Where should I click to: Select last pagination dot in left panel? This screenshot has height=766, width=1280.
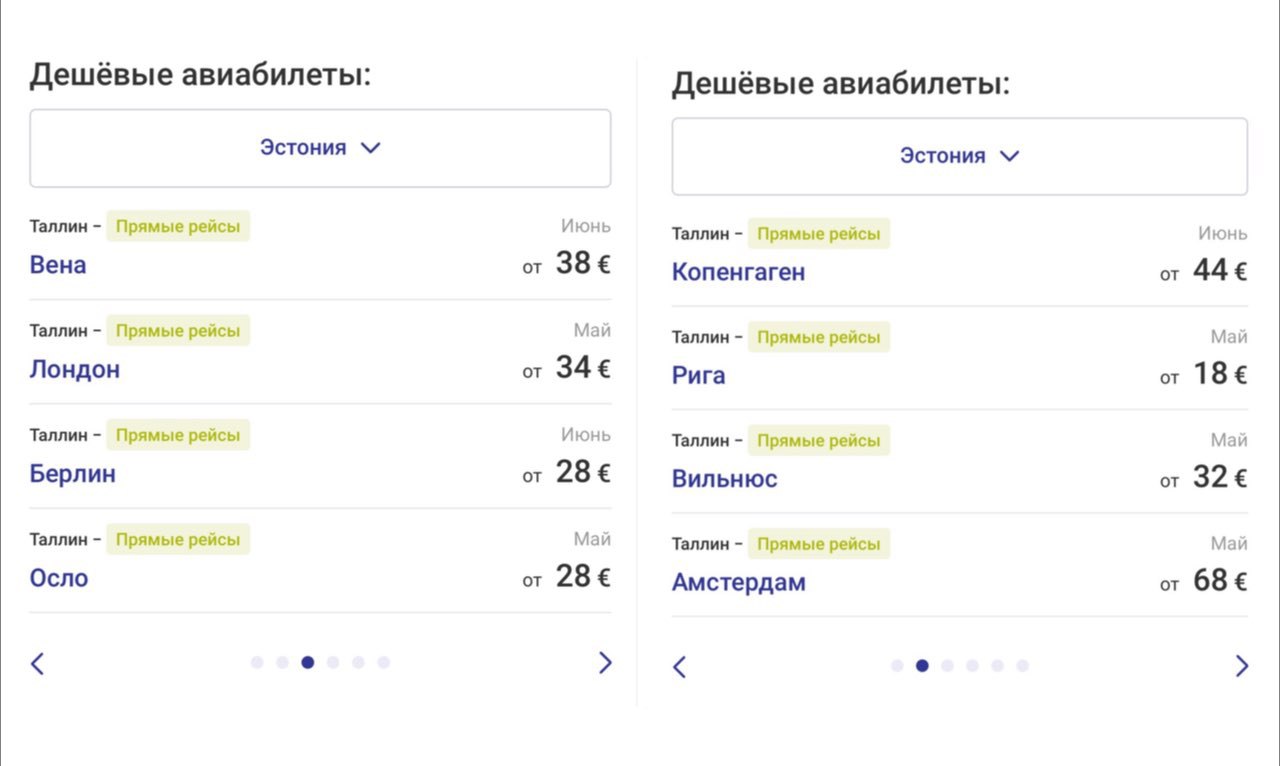(383, 662)
